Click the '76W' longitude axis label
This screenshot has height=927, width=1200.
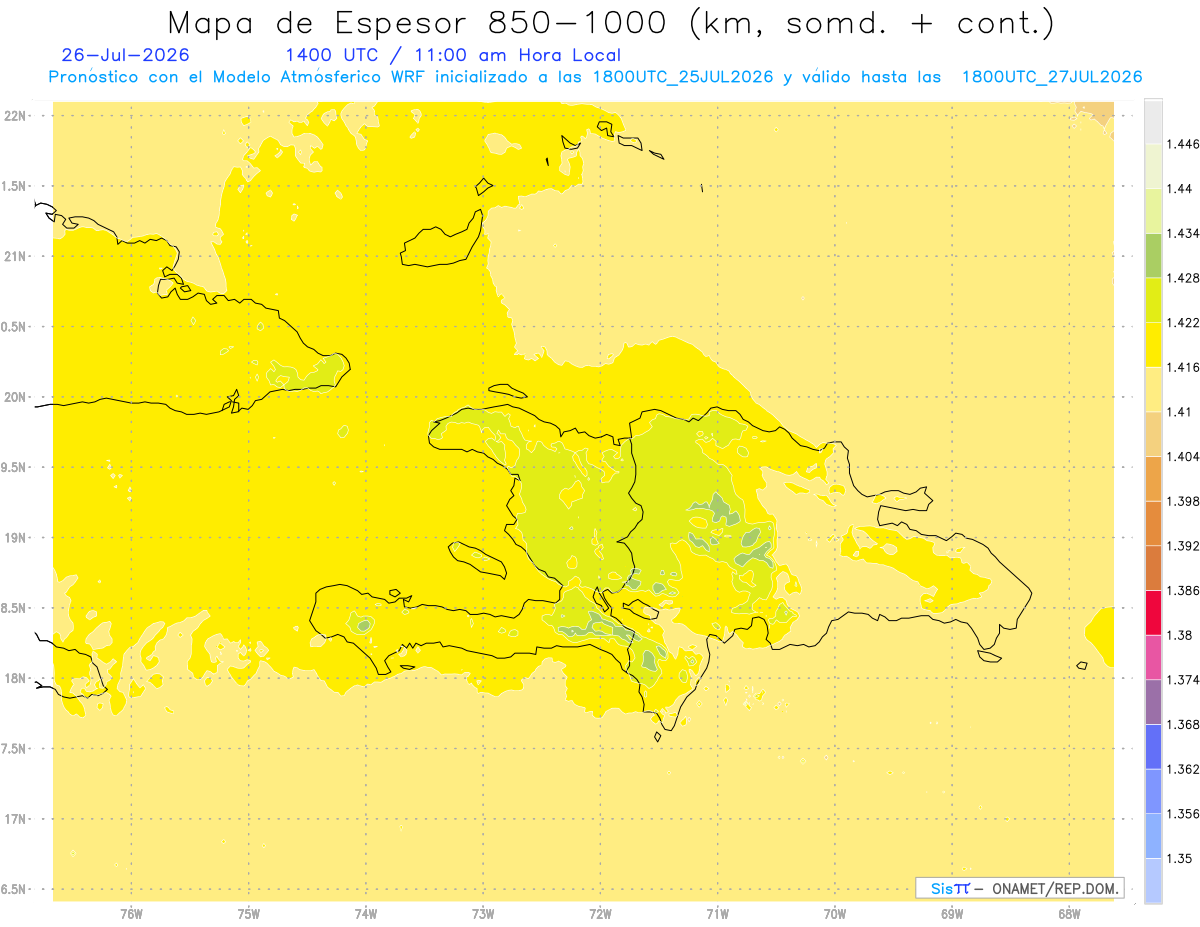(x=131, y=914)
